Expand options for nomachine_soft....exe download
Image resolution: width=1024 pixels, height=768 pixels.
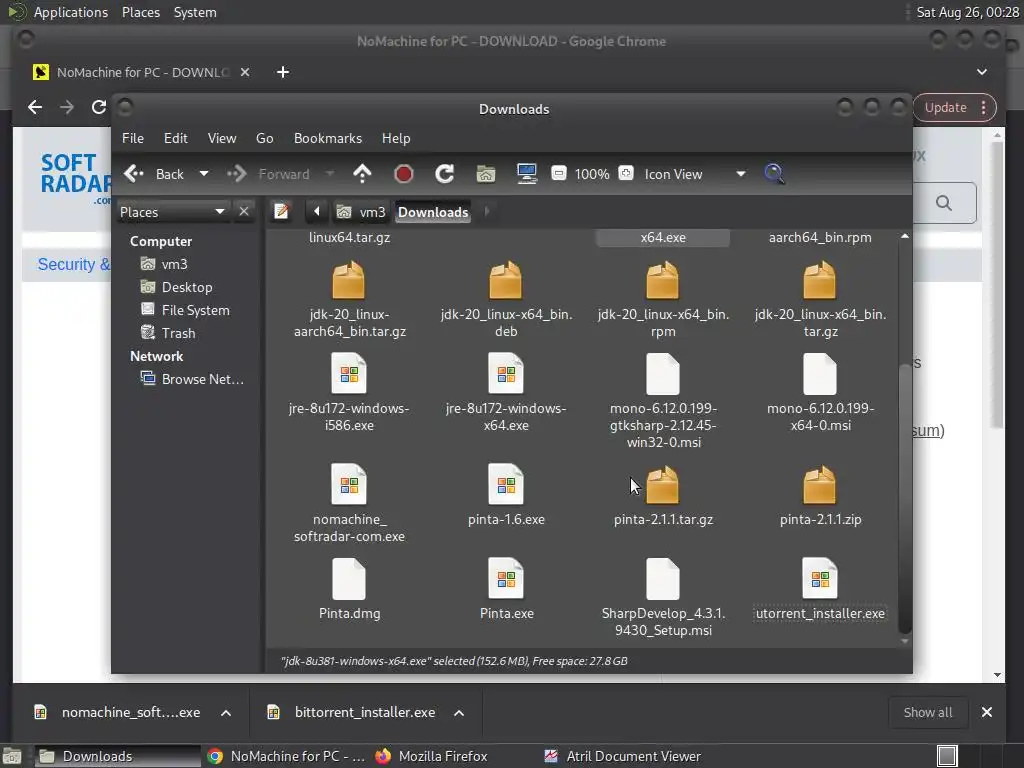pos(226,712)
